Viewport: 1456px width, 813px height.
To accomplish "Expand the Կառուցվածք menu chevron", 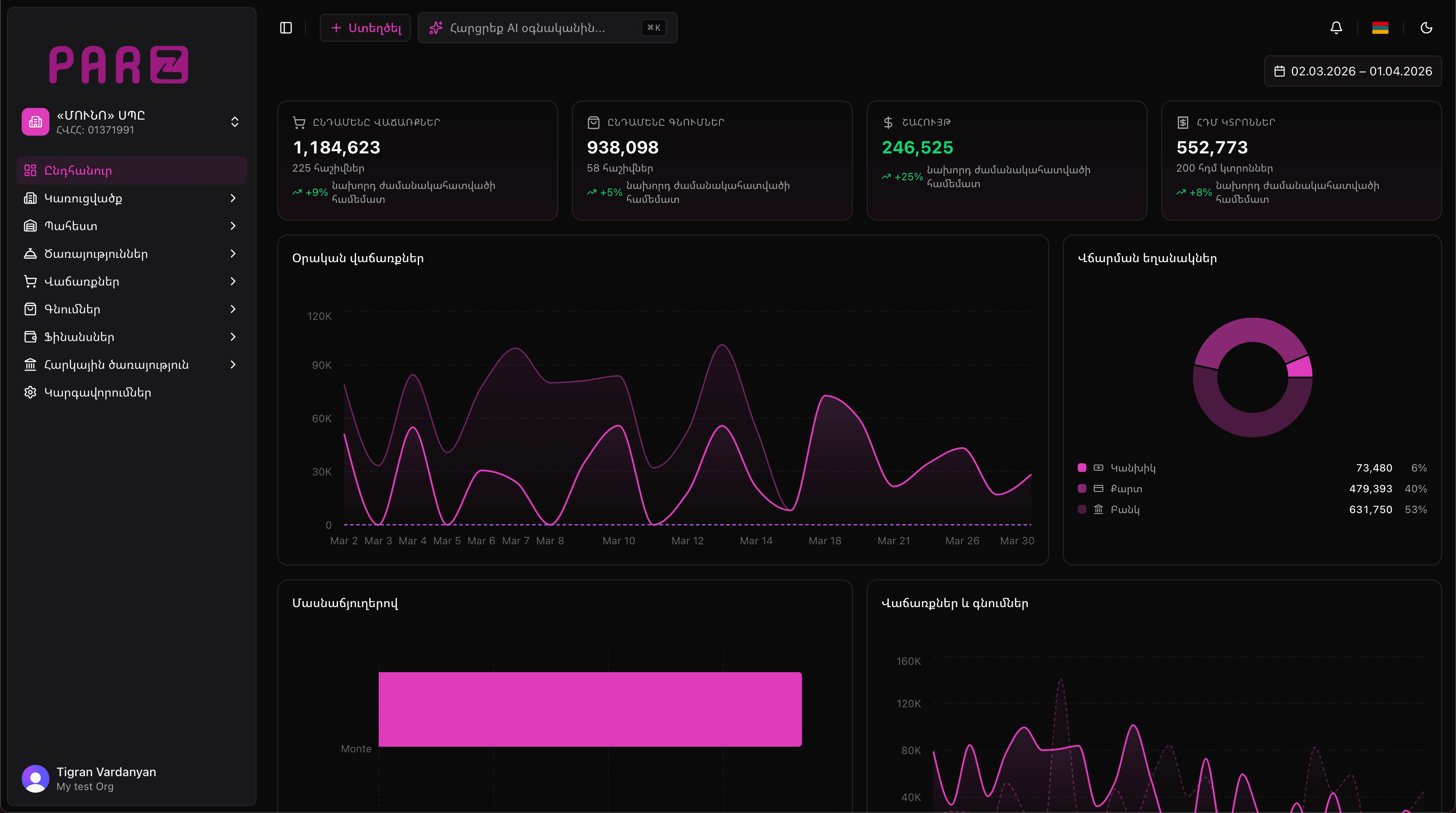I will click(x=233, y=198).
